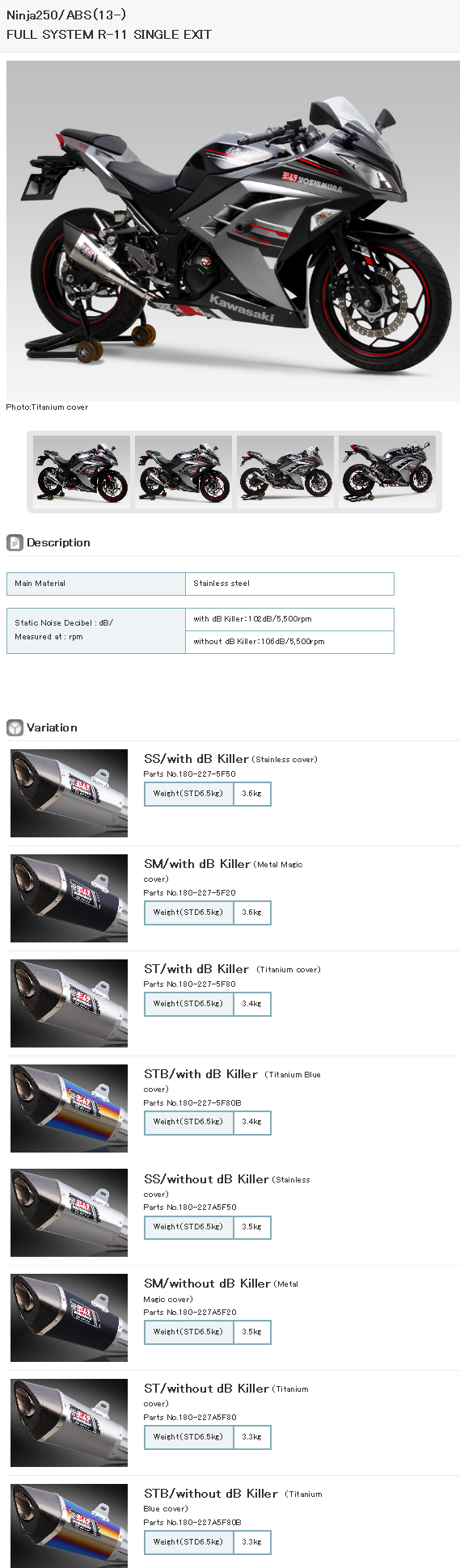
Task: Click the SS/without dB Killer title
Action: [206, 1179]
